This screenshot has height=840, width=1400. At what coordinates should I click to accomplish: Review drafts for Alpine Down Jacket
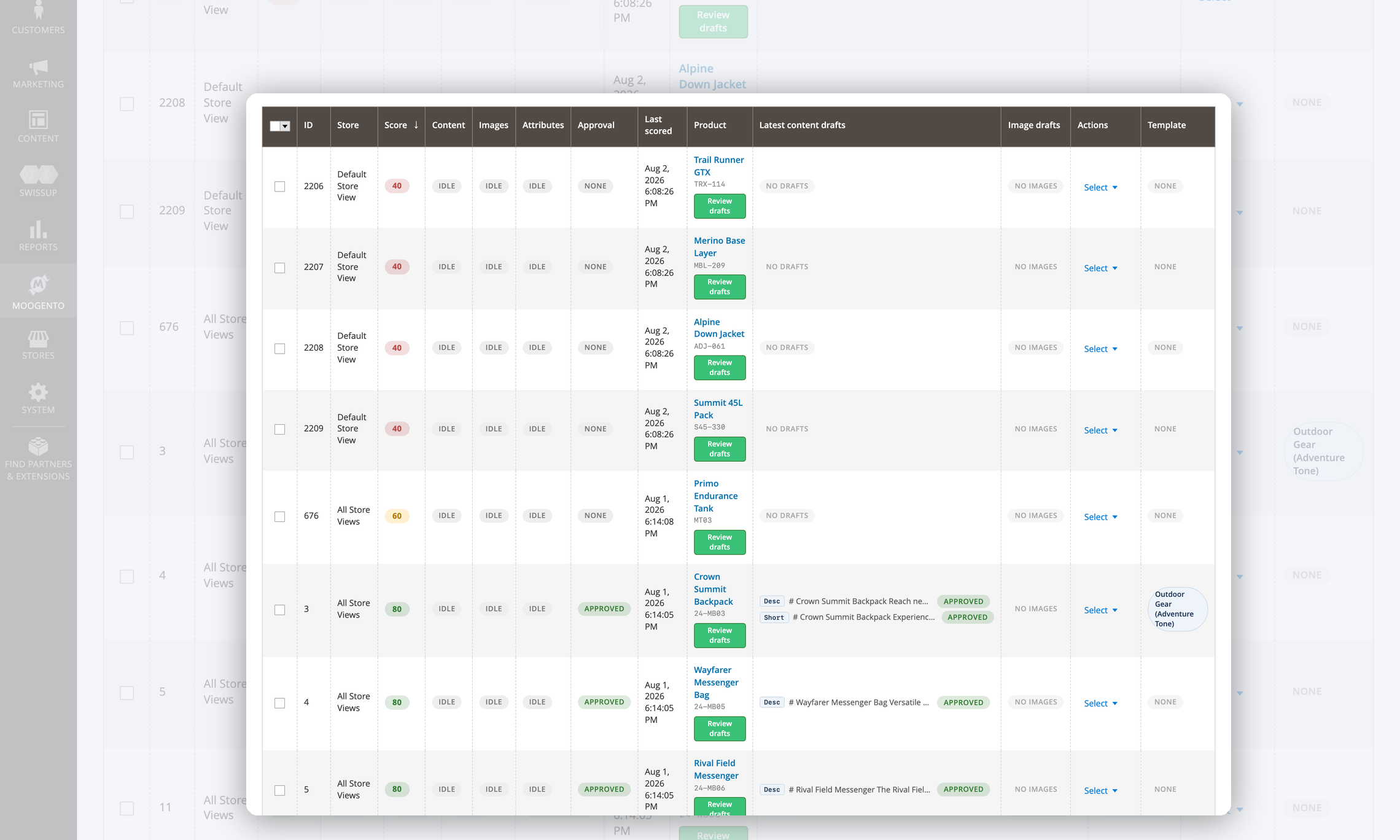point(720,368)
